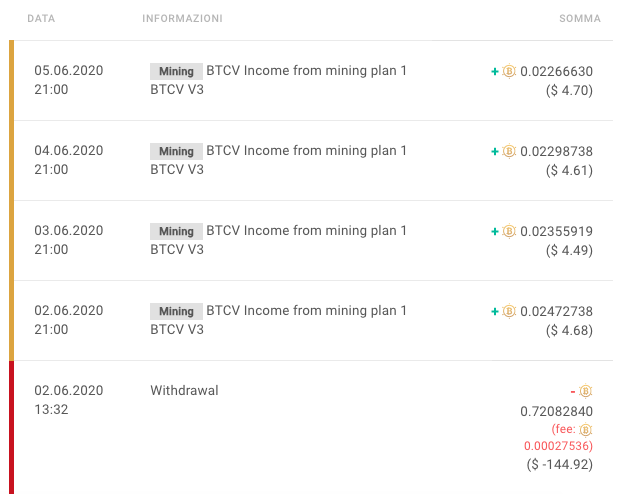Click the BTCV coin icon next to 0.02355919
Viewport: 623px width, 494px height.
tap(509, 231)
